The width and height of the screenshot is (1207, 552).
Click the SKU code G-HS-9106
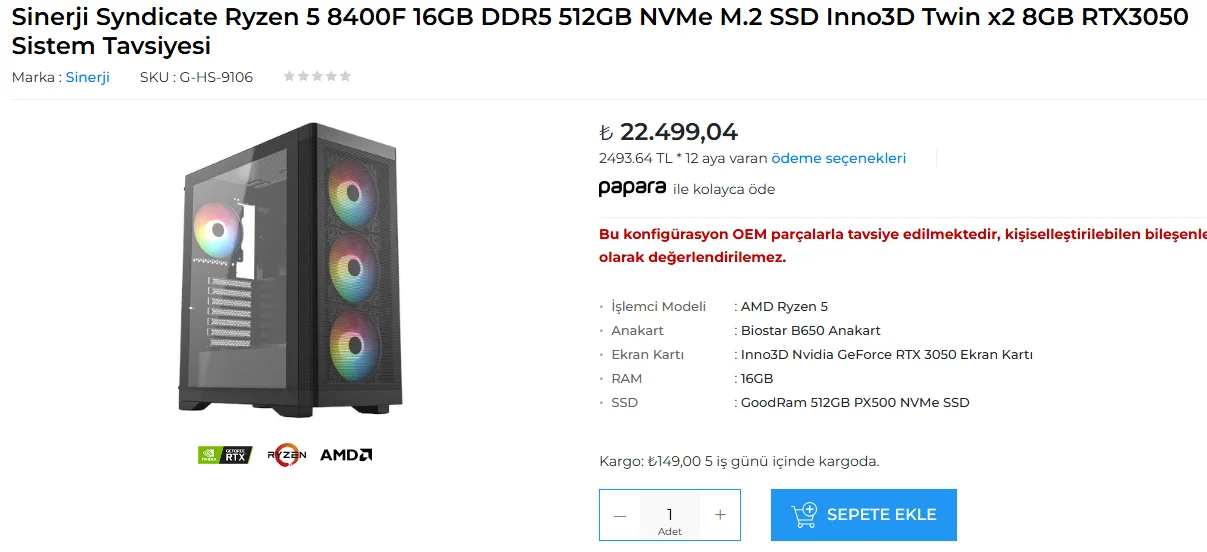pyautogui.click(x=216, y=77)
